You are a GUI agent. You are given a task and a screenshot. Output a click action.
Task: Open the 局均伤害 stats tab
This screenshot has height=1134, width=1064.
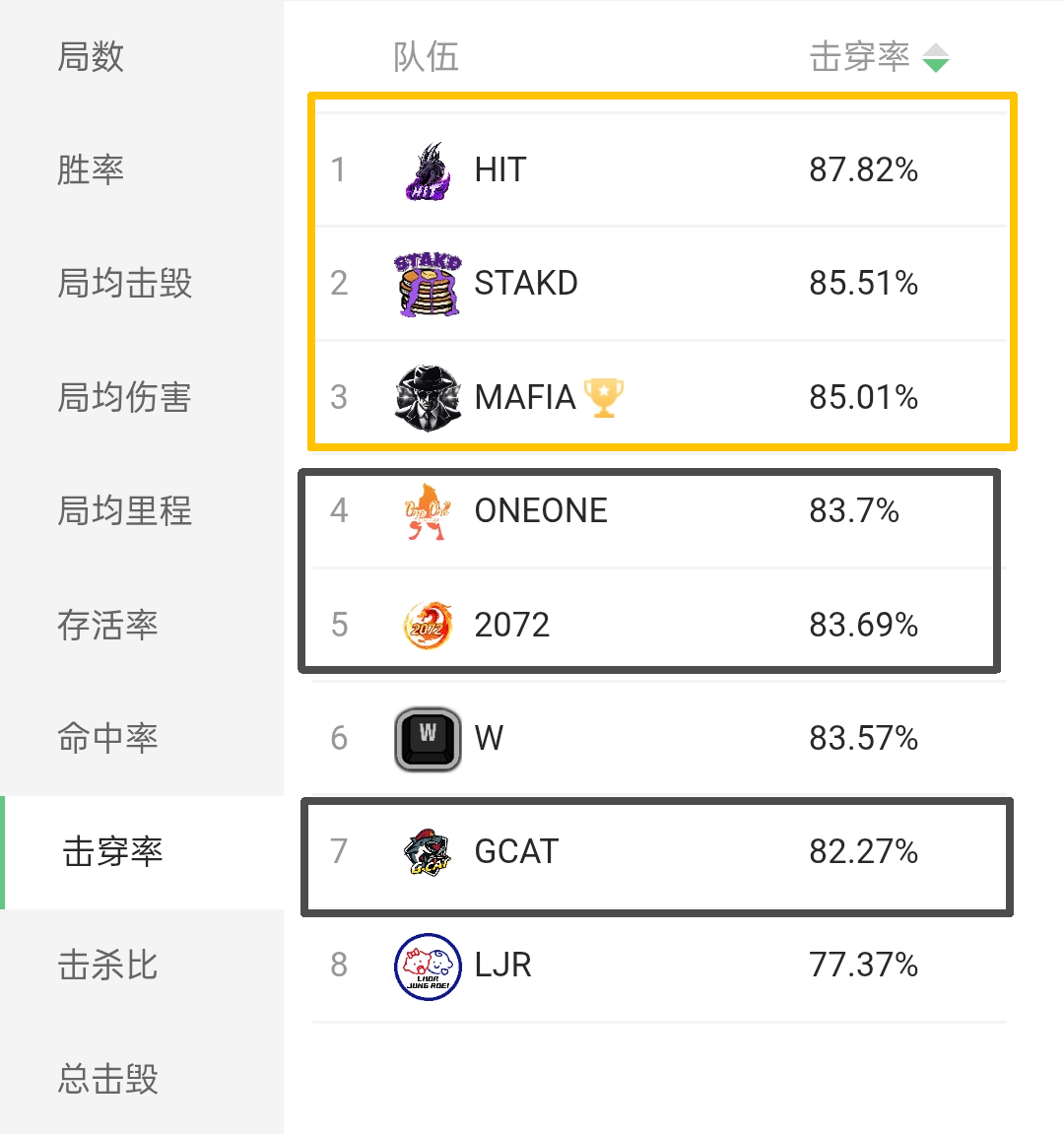point(124,397)
